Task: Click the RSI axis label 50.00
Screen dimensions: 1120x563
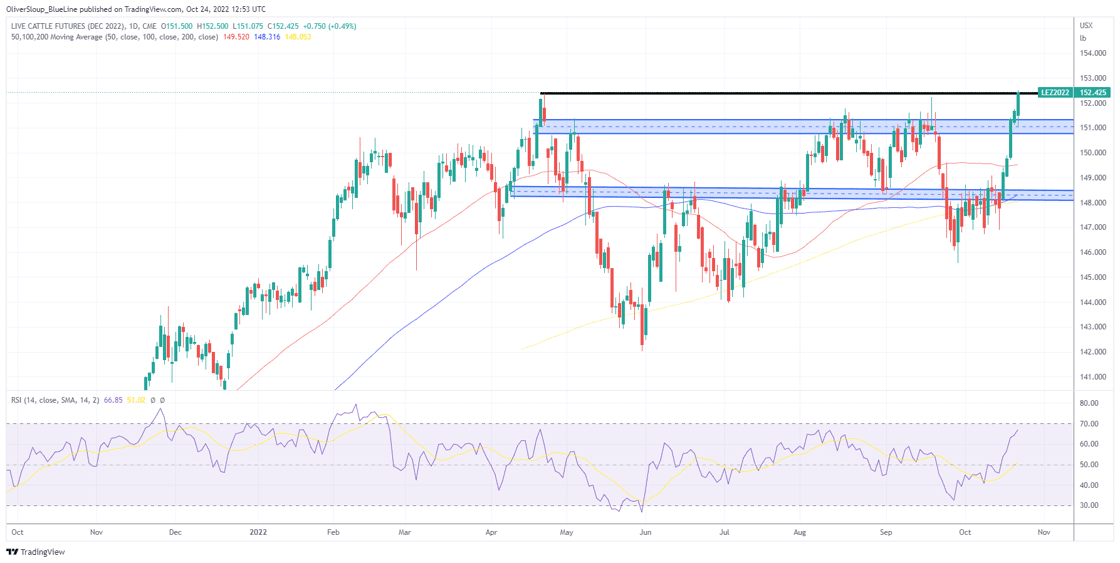Action: [1089, 465]
